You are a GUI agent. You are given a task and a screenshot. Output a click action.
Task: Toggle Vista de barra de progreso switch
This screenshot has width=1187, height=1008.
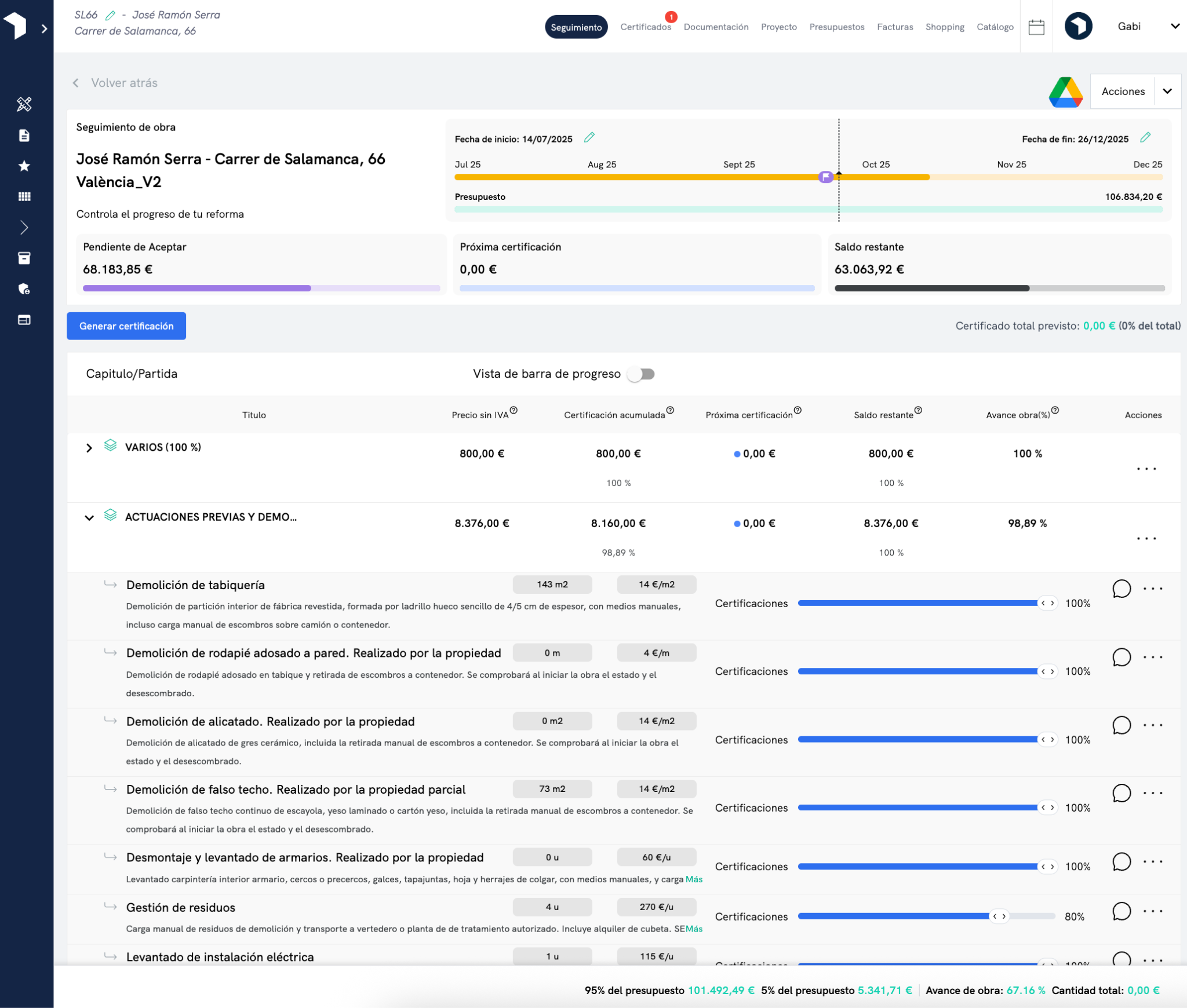642,374
